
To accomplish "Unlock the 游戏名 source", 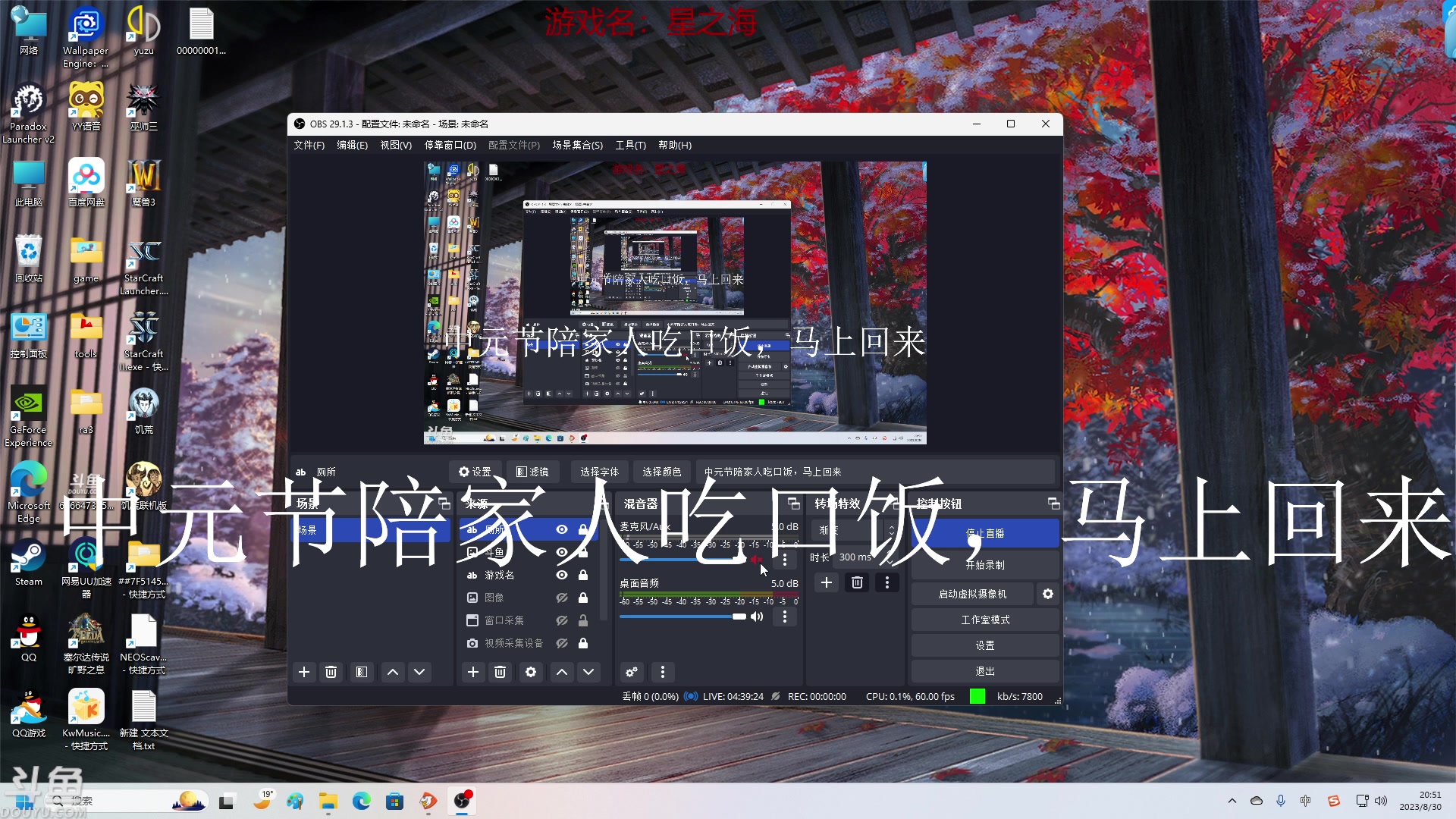I will click(583, 575).
